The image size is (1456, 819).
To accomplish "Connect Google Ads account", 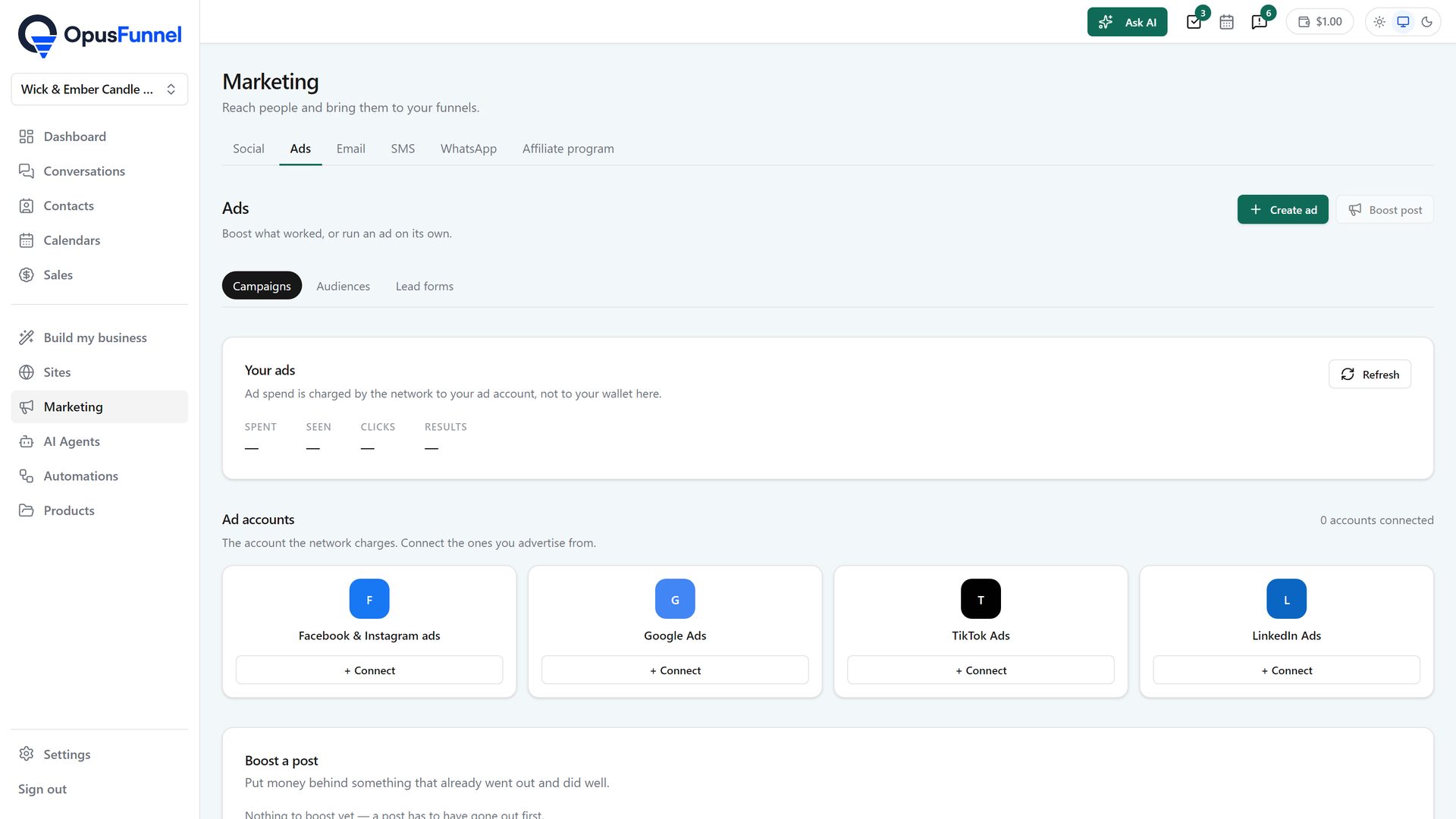I will pos(675,670).
